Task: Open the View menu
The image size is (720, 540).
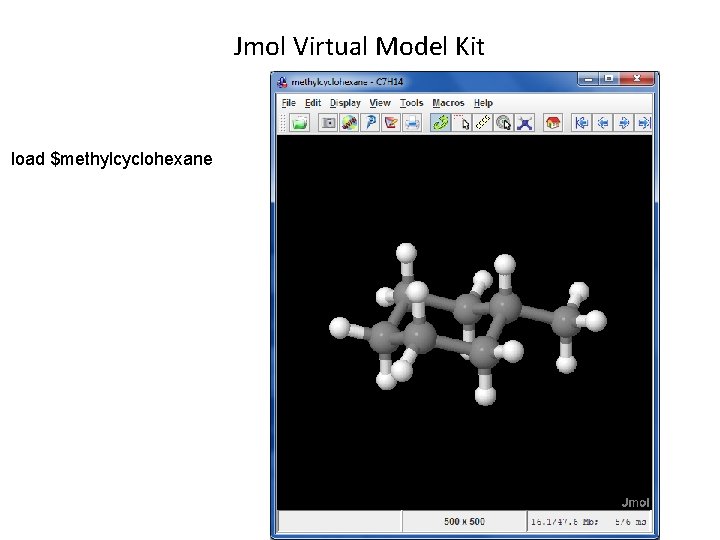Action: 380,103
